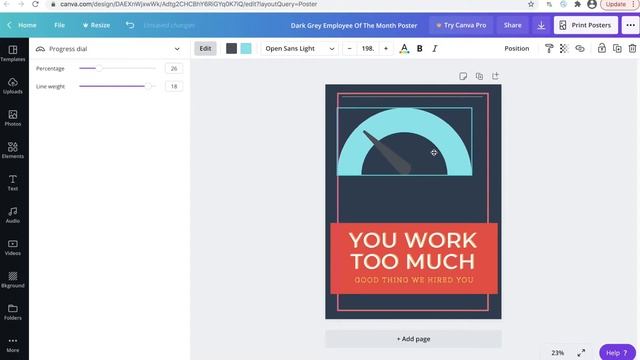
Task: Open the browser extensions puzzle icon
Action: click(x=577, y=4)
